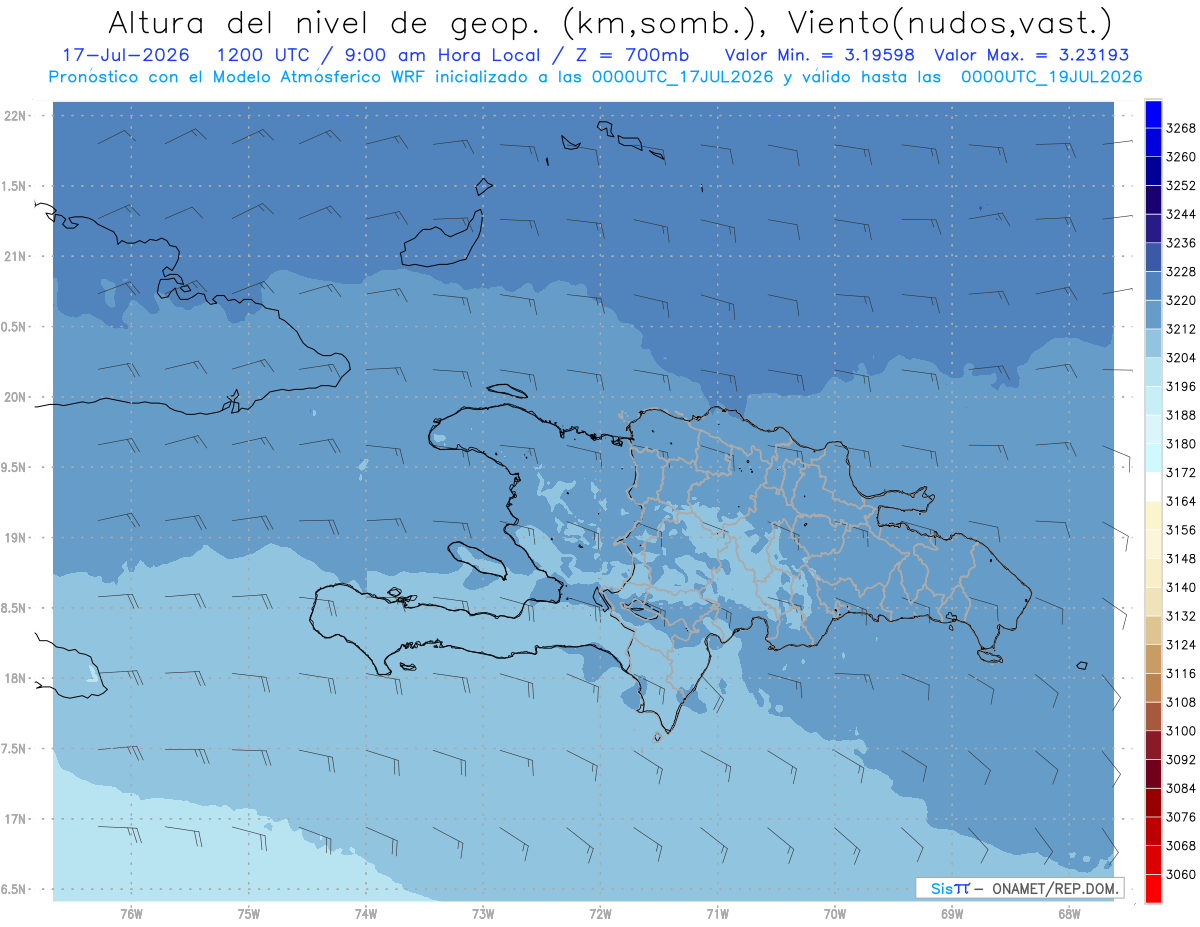Click 'Valor Max. = 3.23193' text
The height and width of the screenshot is (927, 1200).
click(x=1032, y=55)
